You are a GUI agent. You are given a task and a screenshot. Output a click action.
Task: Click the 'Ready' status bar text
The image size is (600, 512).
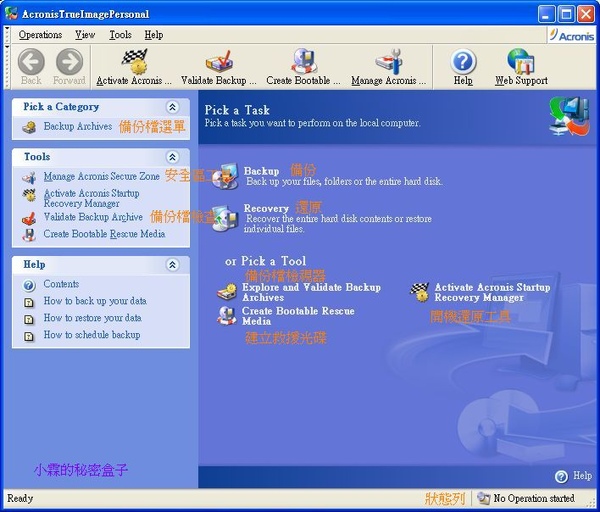(x=20, y=498)
